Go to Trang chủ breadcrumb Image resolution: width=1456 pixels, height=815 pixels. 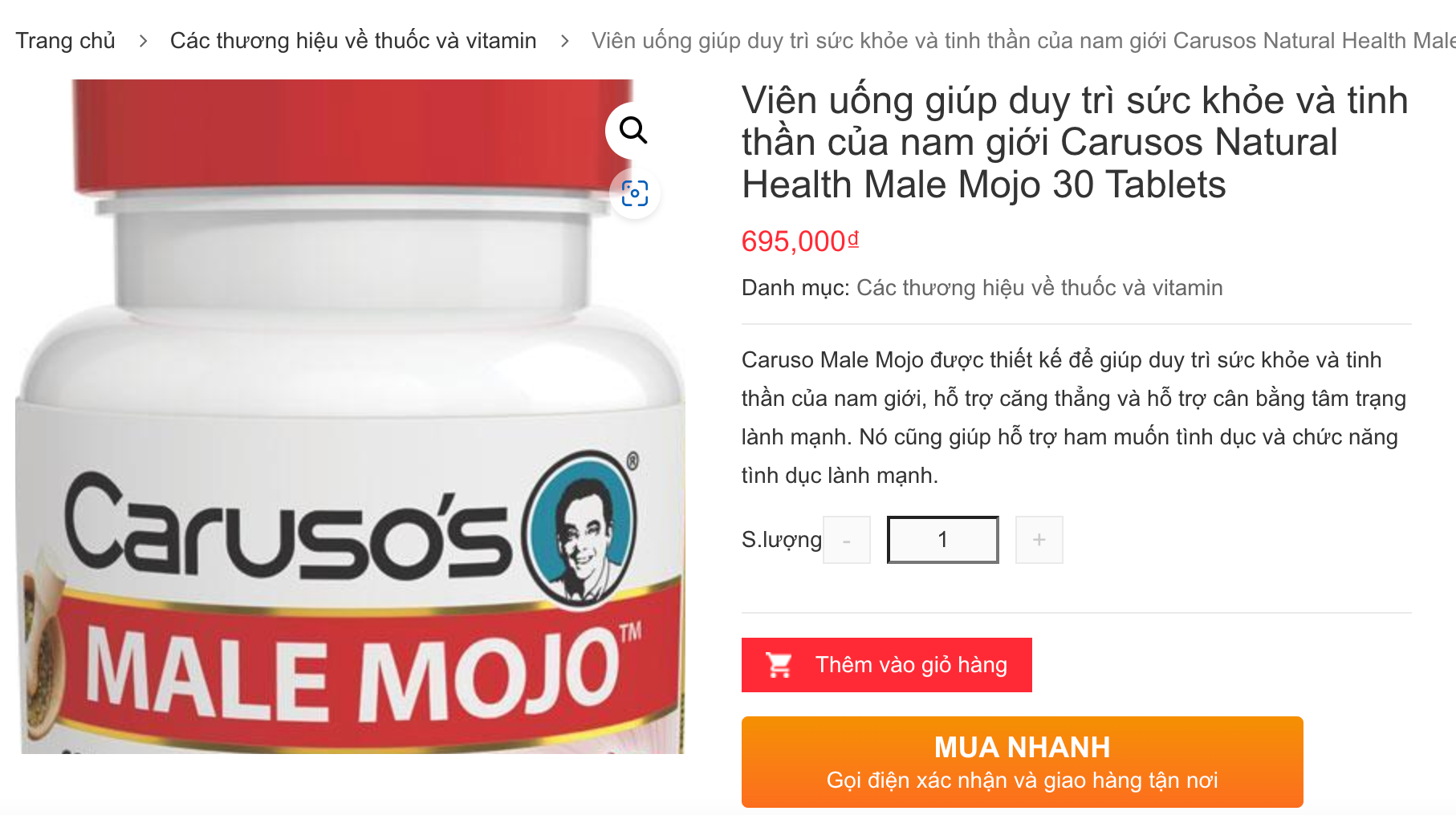click(66, 40)
